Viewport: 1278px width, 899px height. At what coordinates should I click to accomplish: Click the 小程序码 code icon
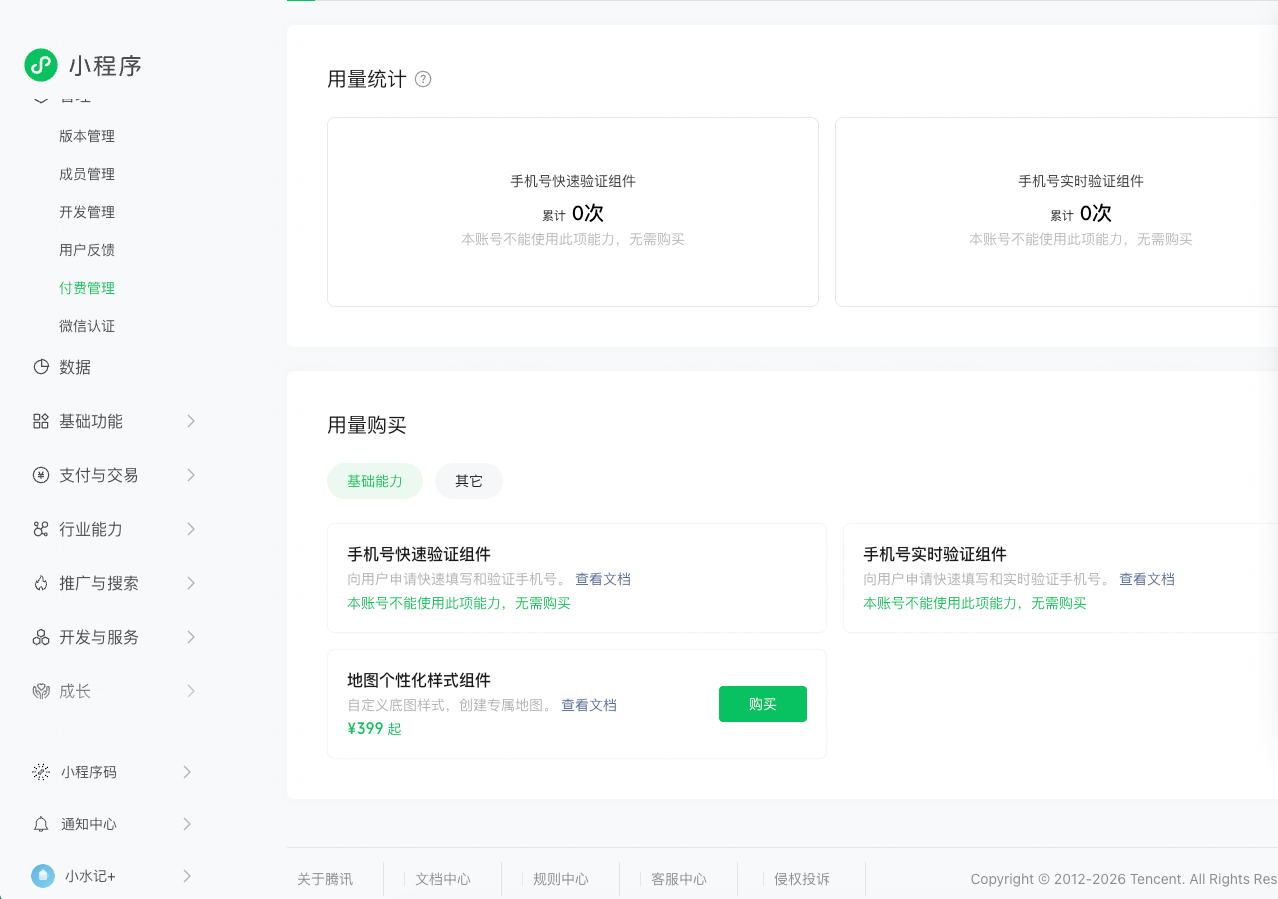pos(41,772)
